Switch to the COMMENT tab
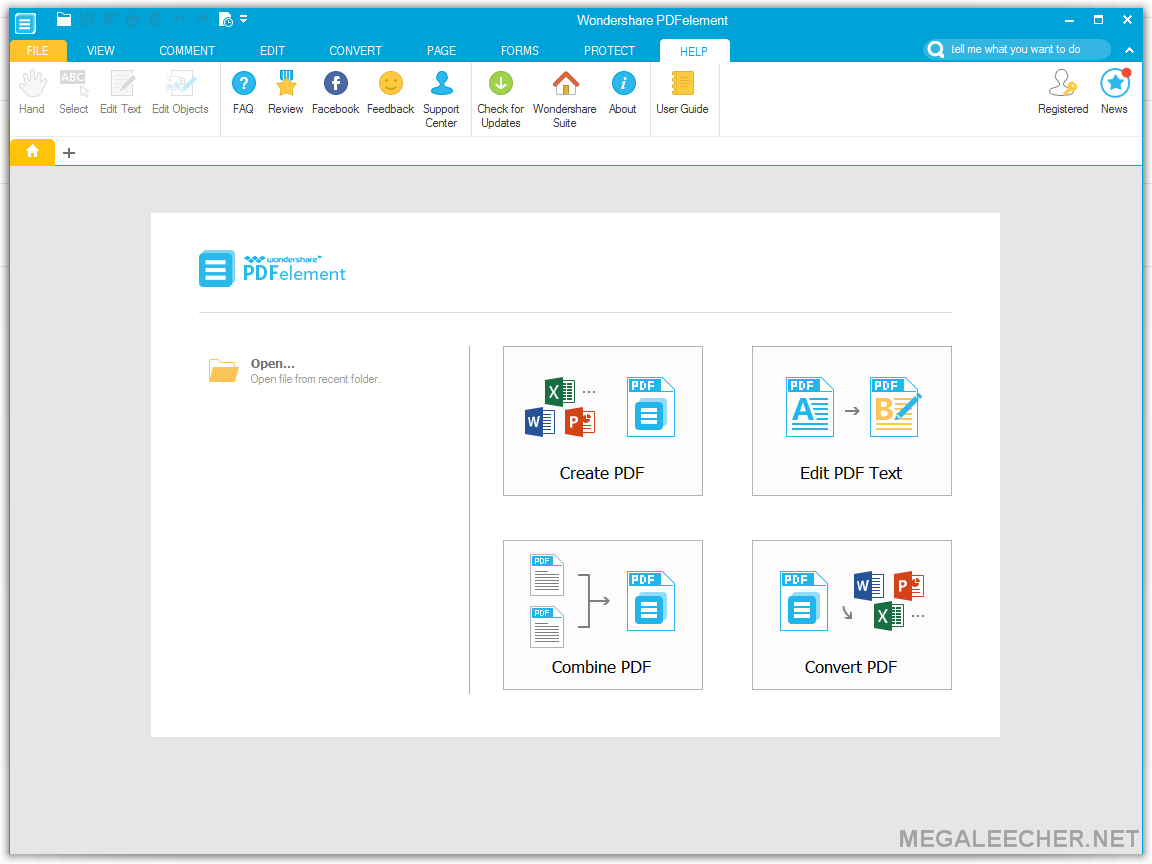1152x864 pixels. [x=187, y=51]
